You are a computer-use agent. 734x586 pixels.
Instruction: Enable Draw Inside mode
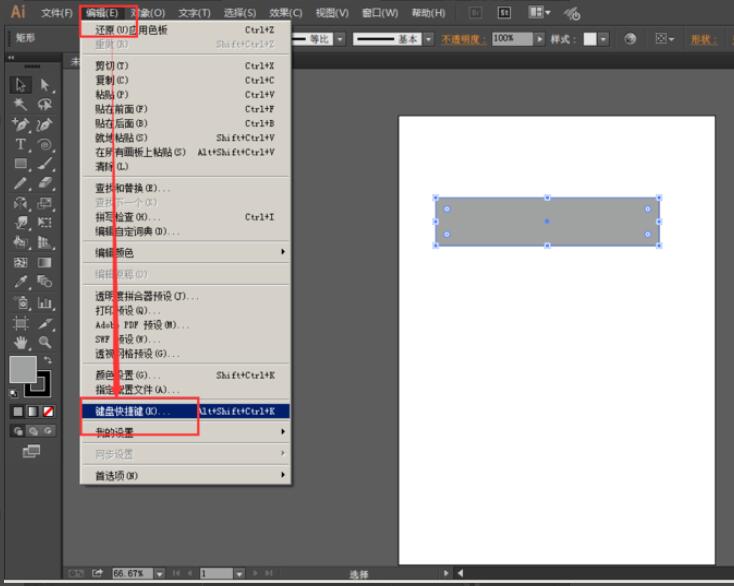48,431
